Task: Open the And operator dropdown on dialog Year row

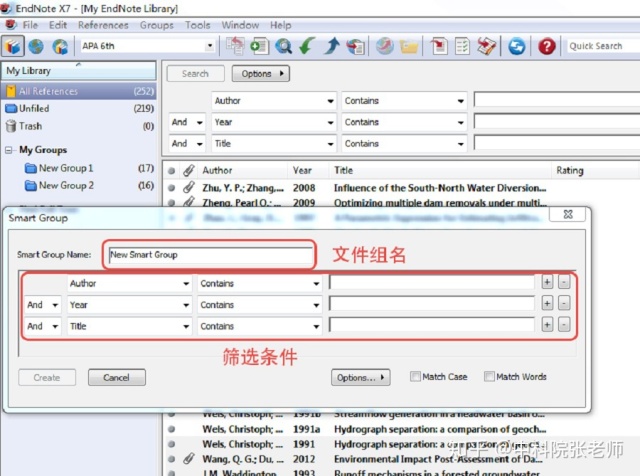Action: click(55, 305)
